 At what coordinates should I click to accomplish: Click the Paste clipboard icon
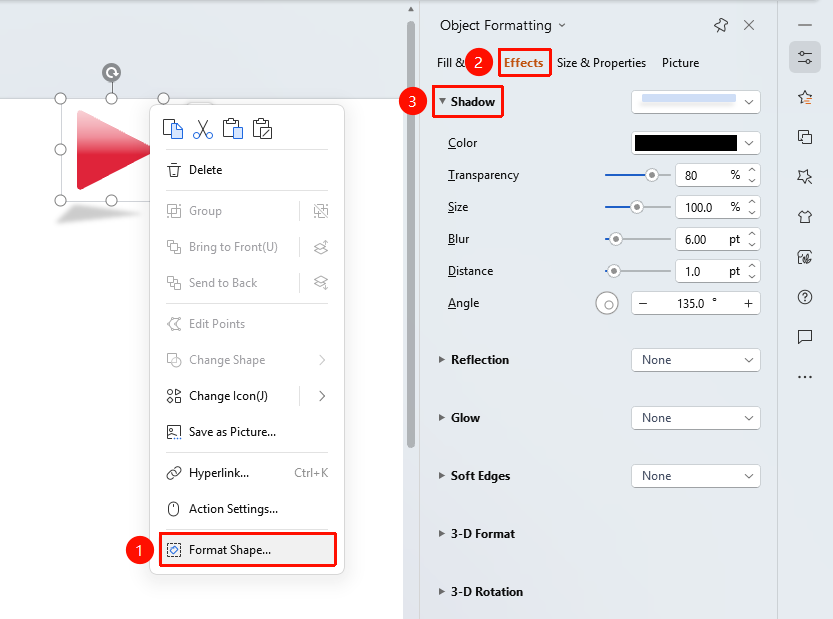pyautogui.click(x=233, y=129)
